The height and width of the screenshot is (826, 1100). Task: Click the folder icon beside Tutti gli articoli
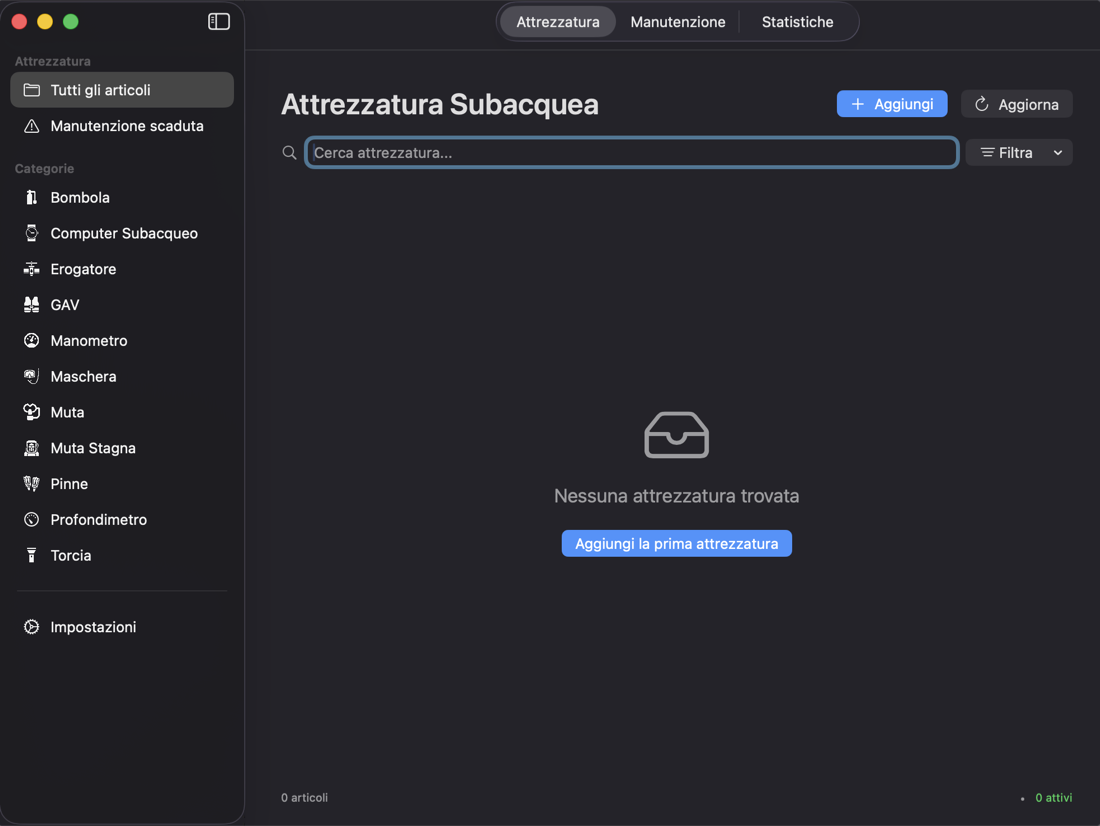(x=32, y=91)
